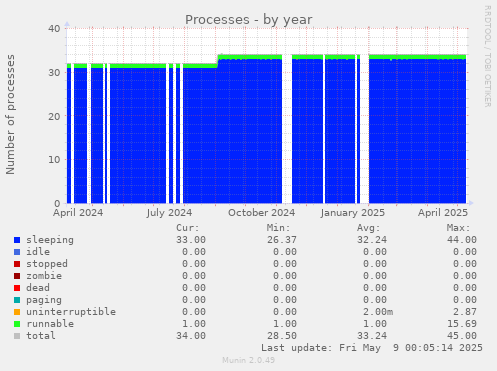Click the stopped legend color swatch
The width and height of the screenshot is (497, 371).
coord(17,264)
